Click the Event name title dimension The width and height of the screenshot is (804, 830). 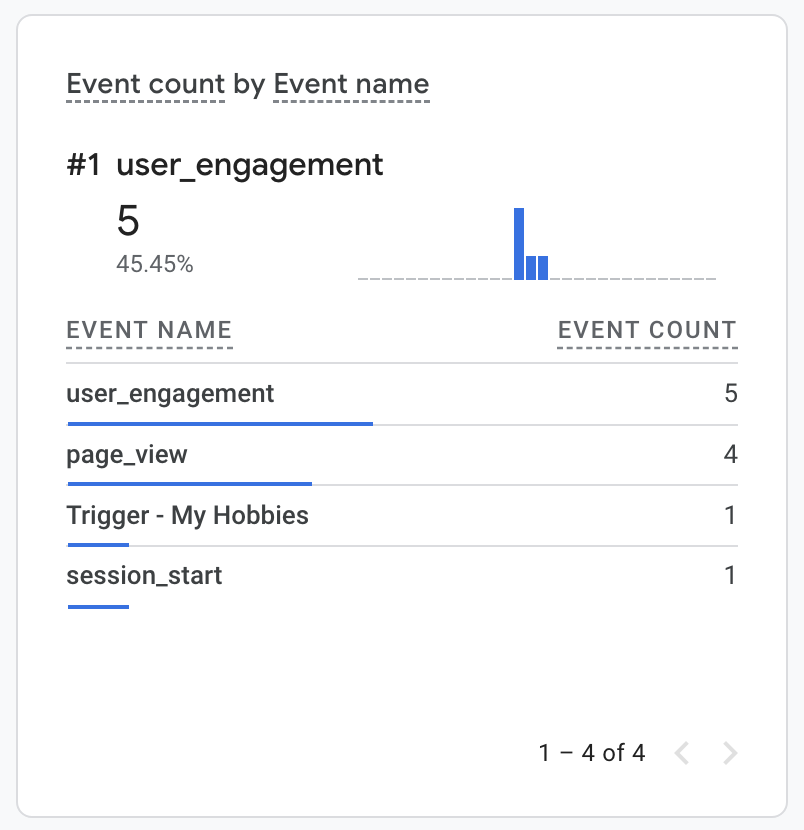point(351,85)
